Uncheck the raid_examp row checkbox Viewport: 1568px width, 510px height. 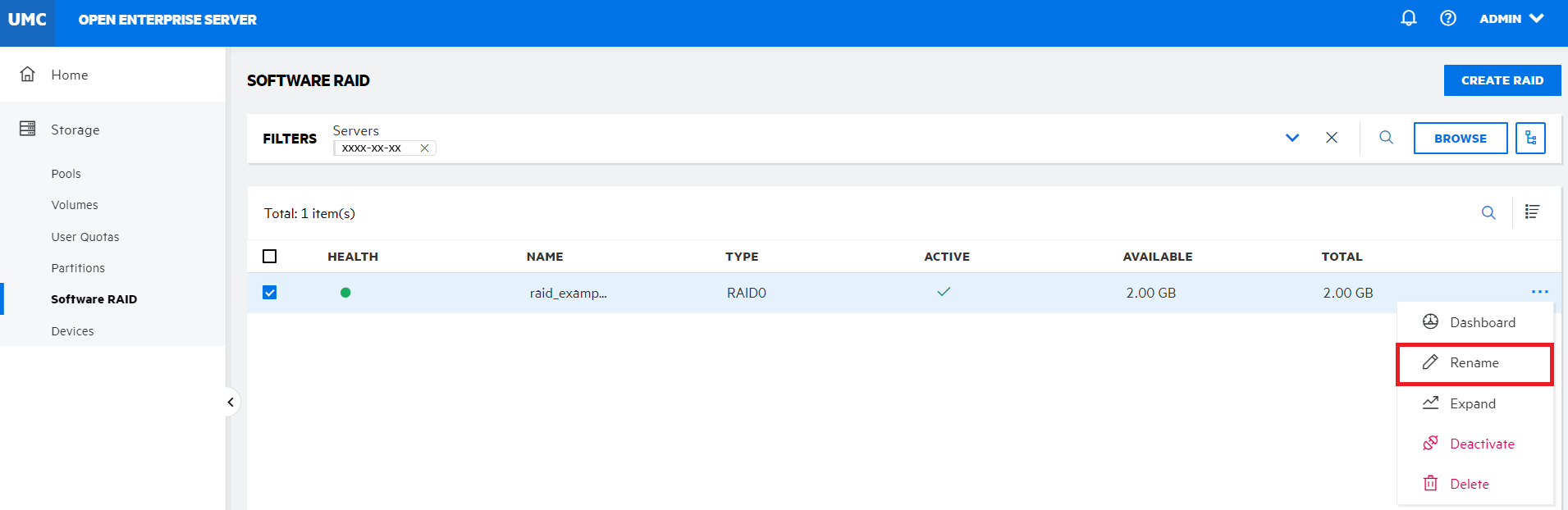point(269,293)
